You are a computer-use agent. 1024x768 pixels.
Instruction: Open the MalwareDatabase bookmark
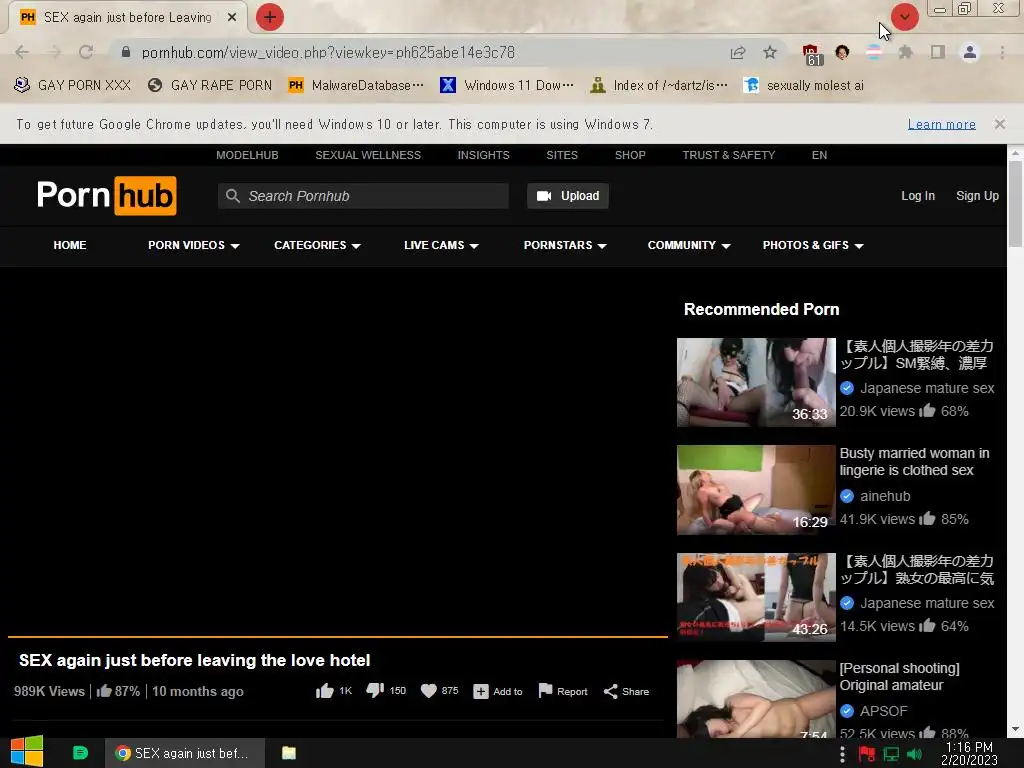point(356,85)
